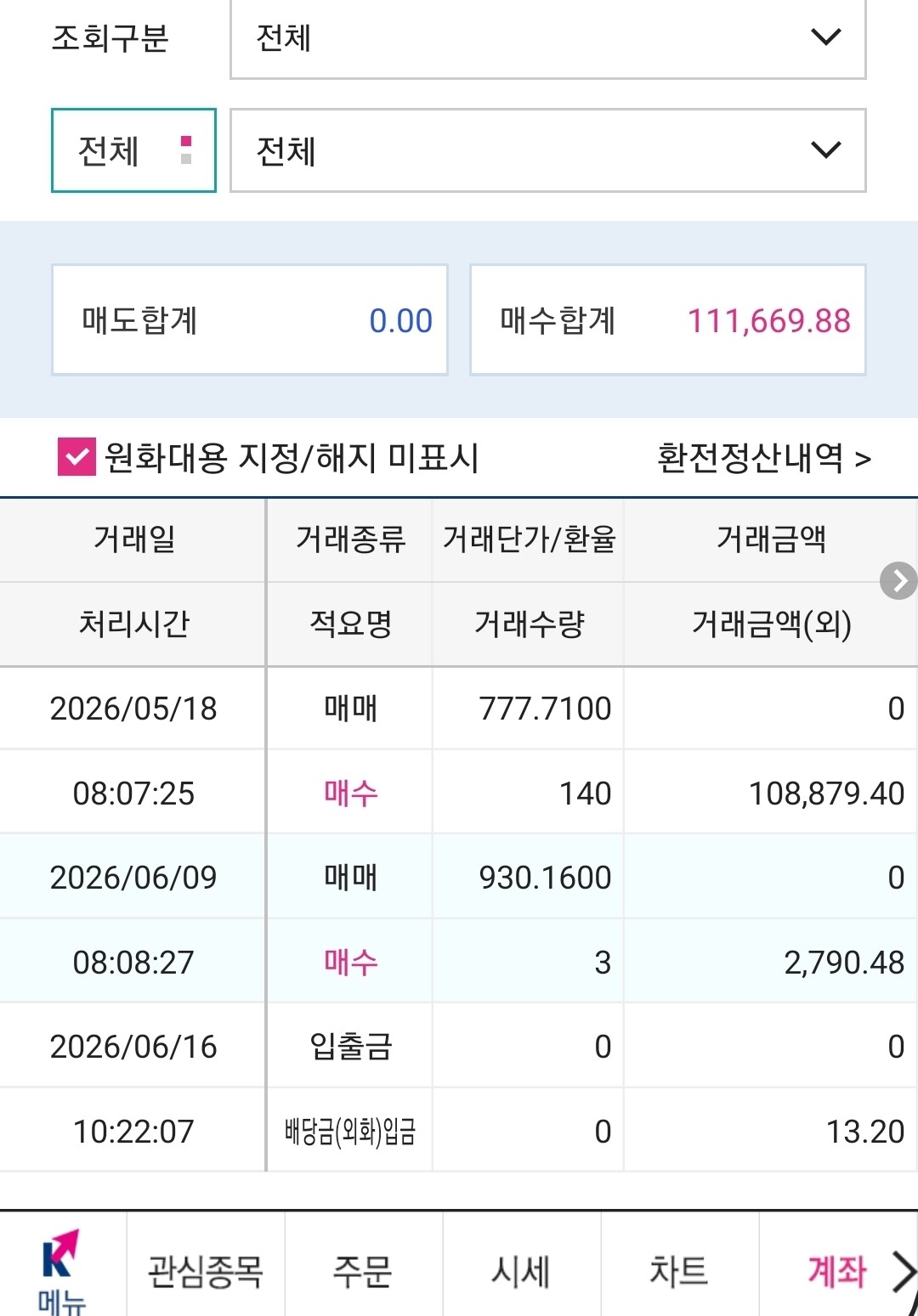Open the 시세 tab

[x=521, y=1271]
